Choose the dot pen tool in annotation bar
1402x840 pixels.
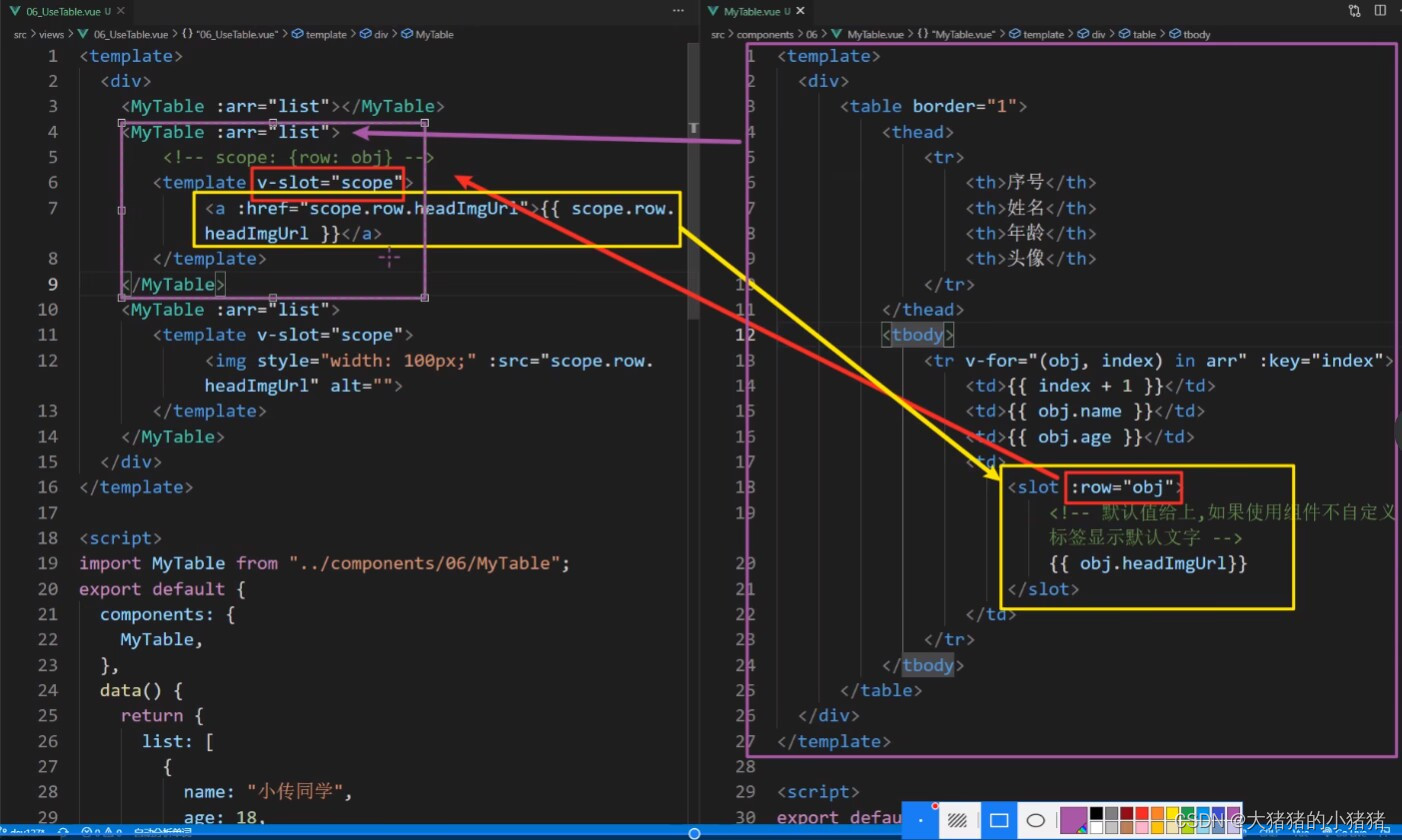(921, 820)
